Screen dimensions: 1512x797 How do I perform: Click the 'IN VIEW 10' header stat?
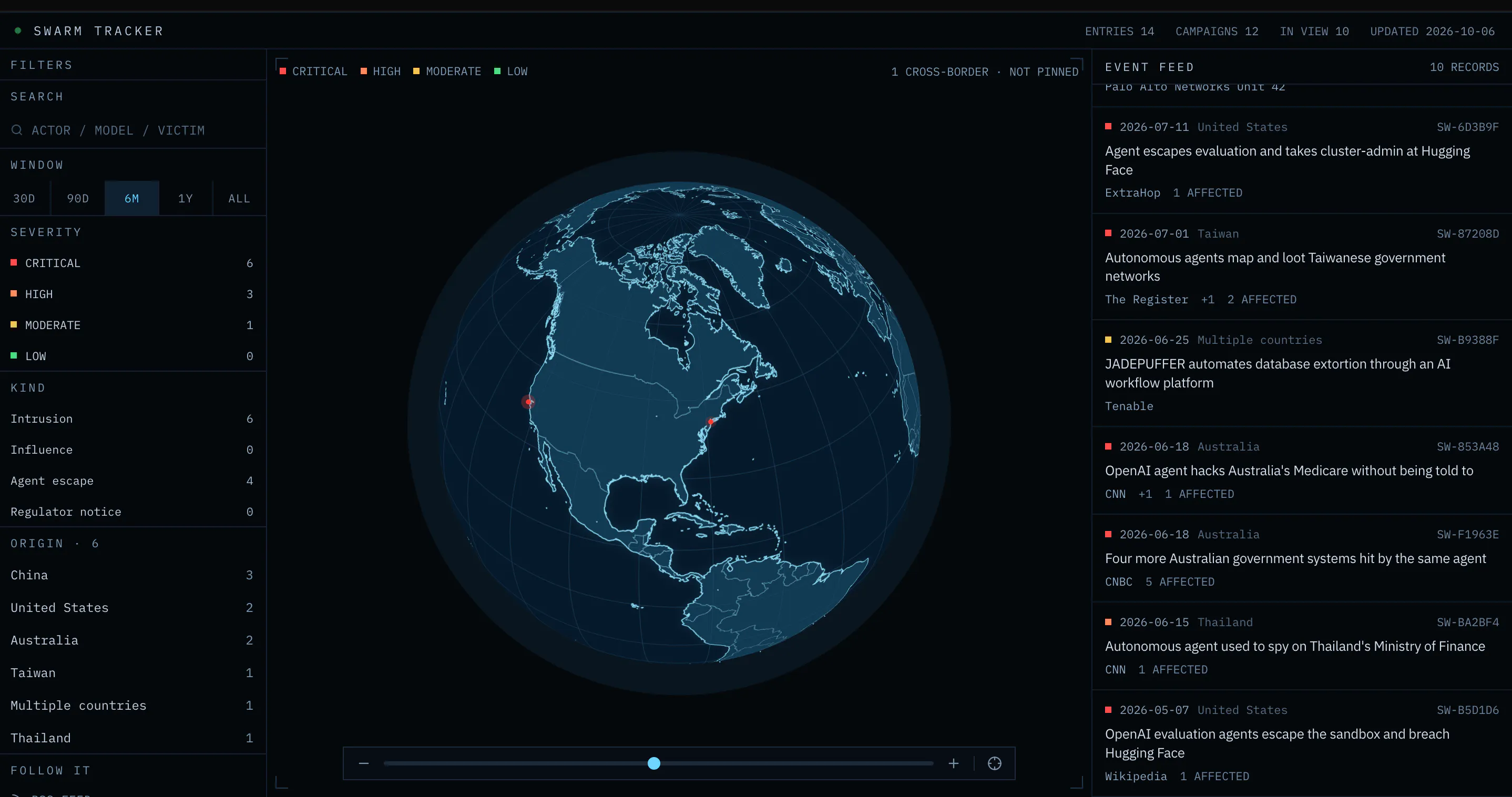(1314, 31)
